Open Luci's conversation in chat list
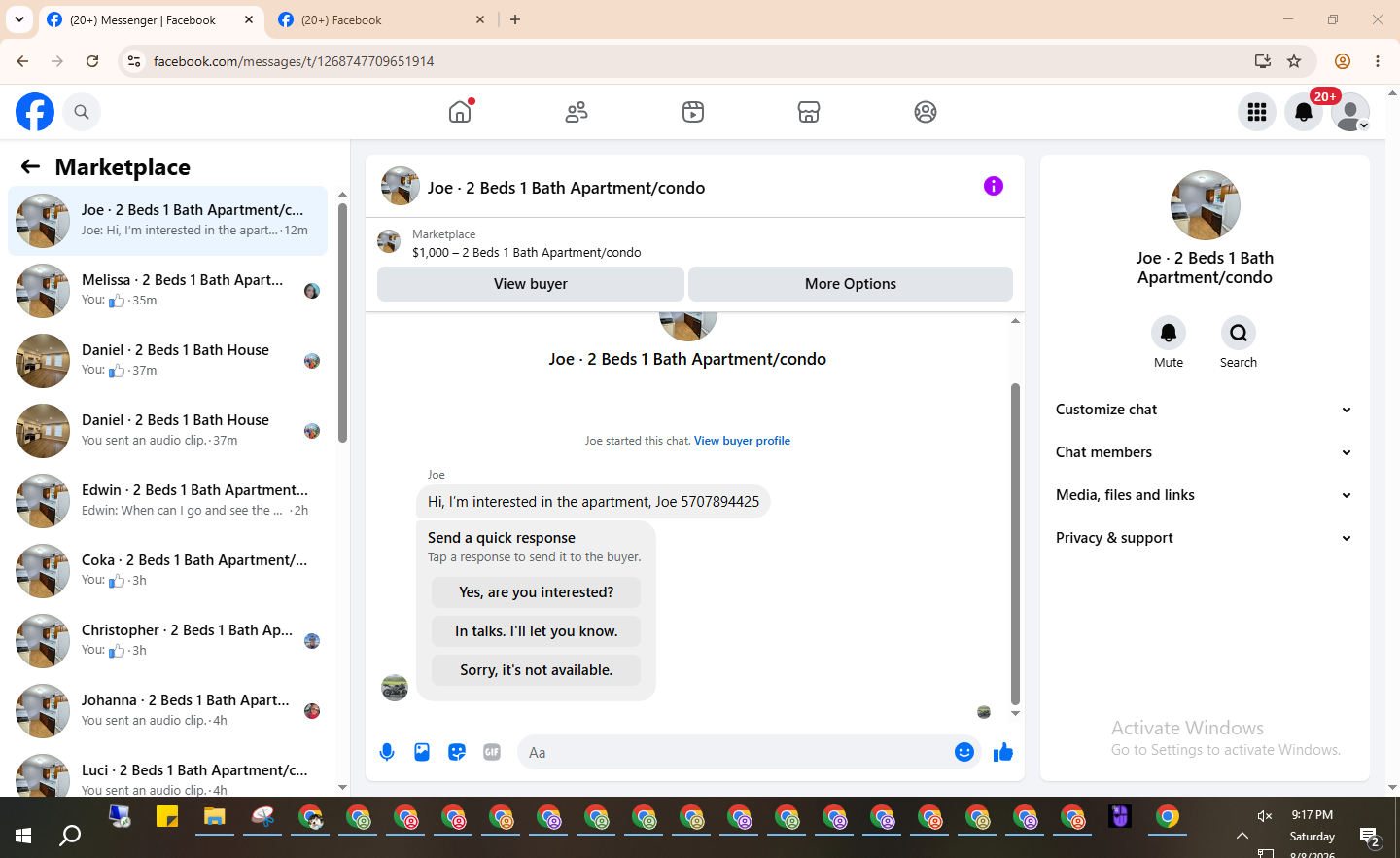 point(167,773)
